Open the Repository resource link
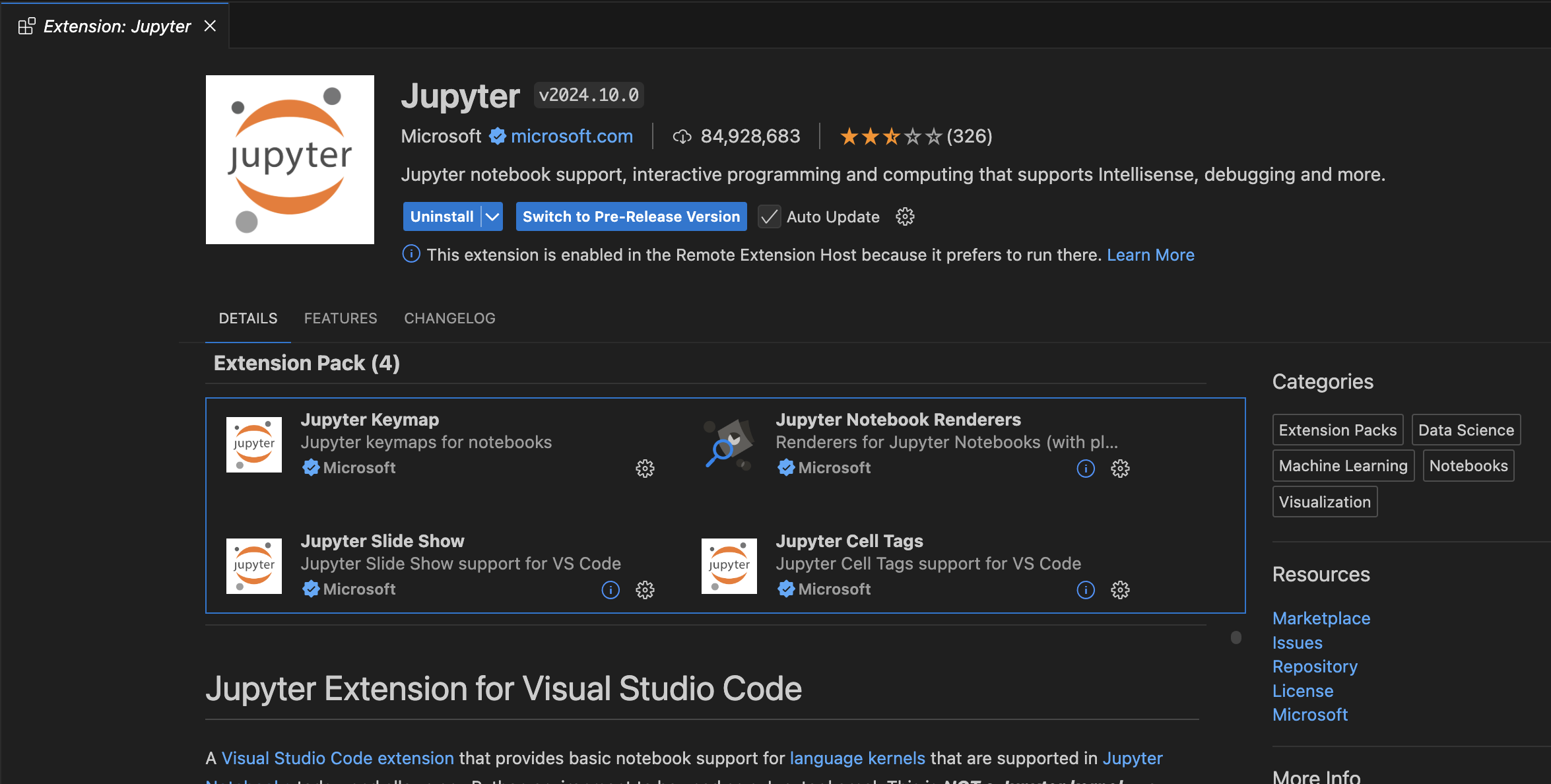 coord(1315,667)
